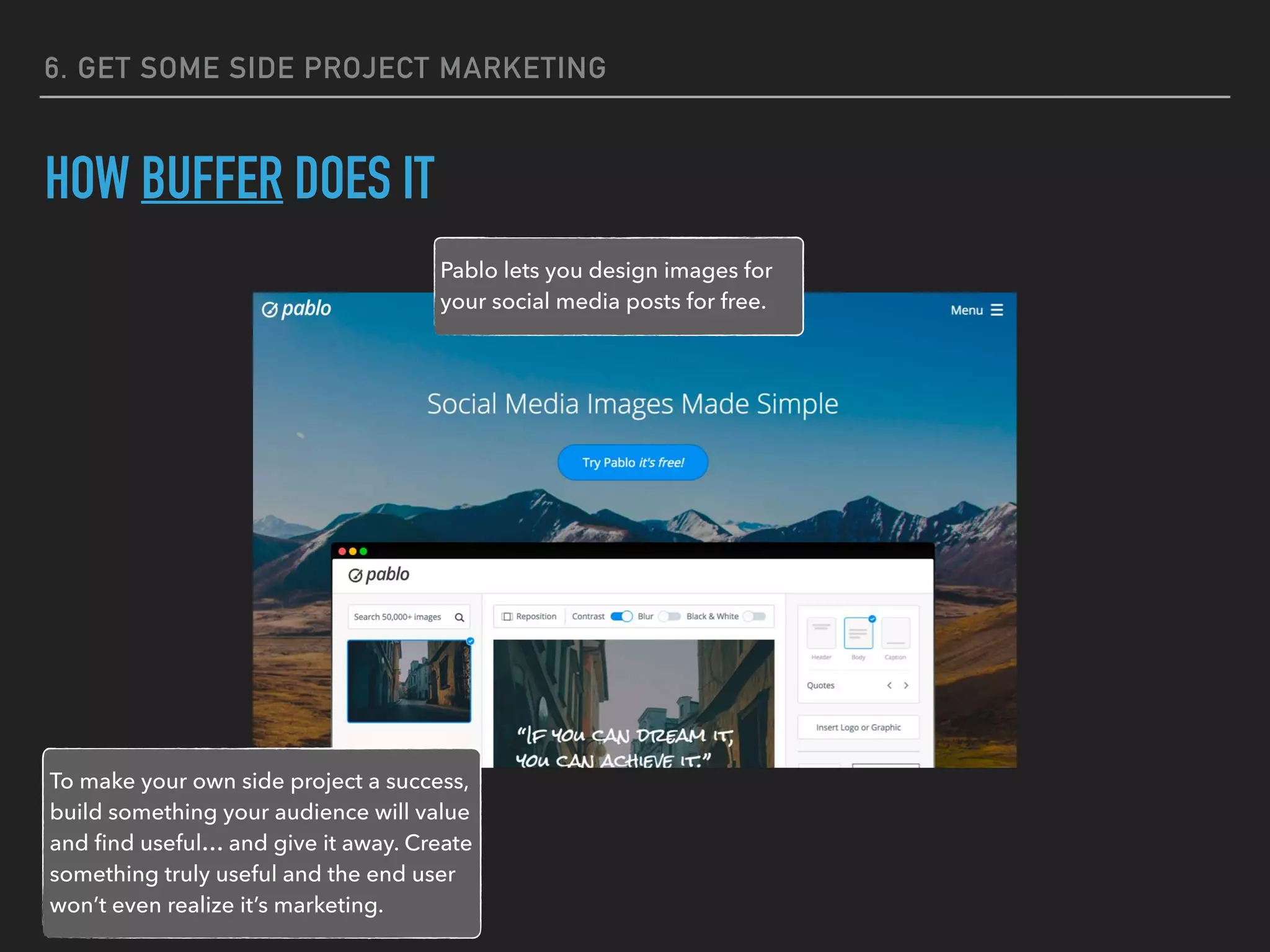Click the red close dot of mock window

tap(342, 551)
